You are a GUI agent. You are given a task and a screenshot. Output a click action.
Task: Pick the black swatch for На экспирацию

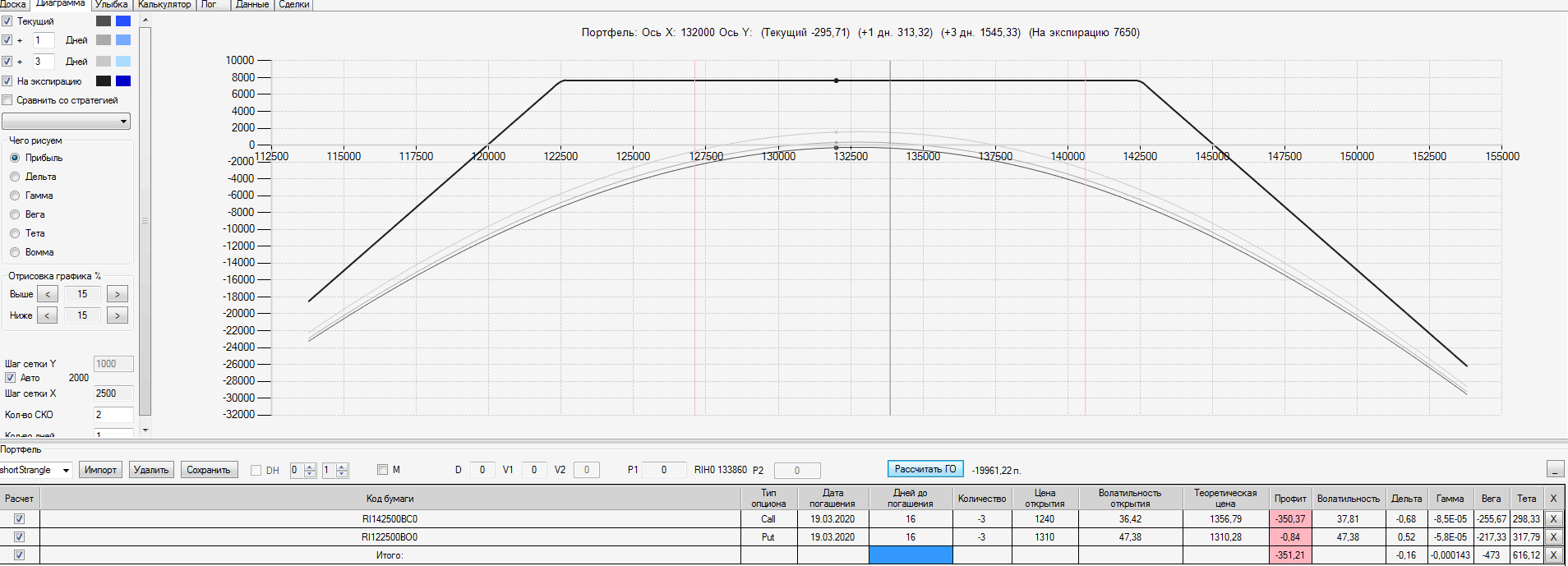[104, 81]
